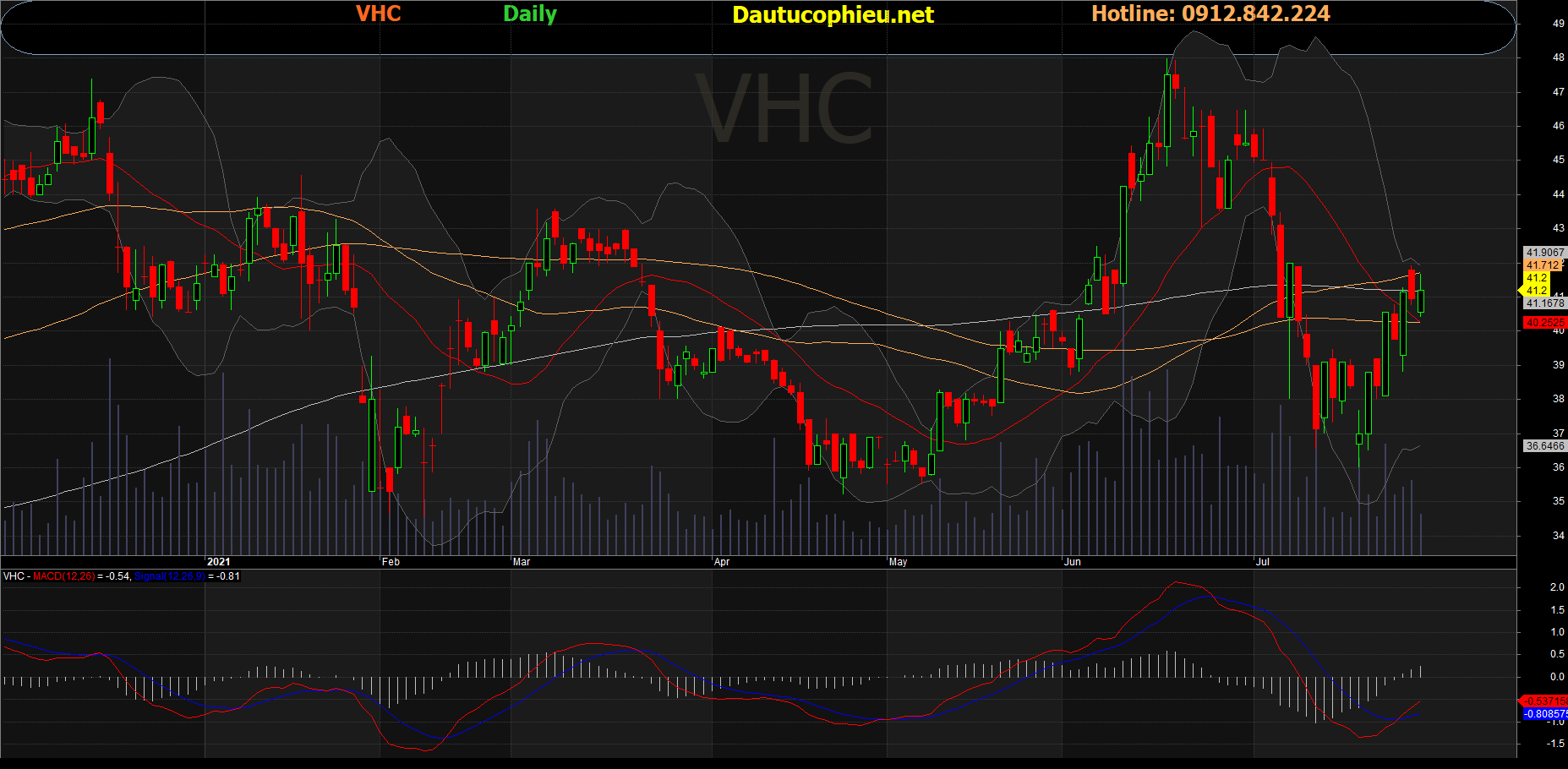
Task: Click the large VHC watermark on chart
Action: point(784,110)
